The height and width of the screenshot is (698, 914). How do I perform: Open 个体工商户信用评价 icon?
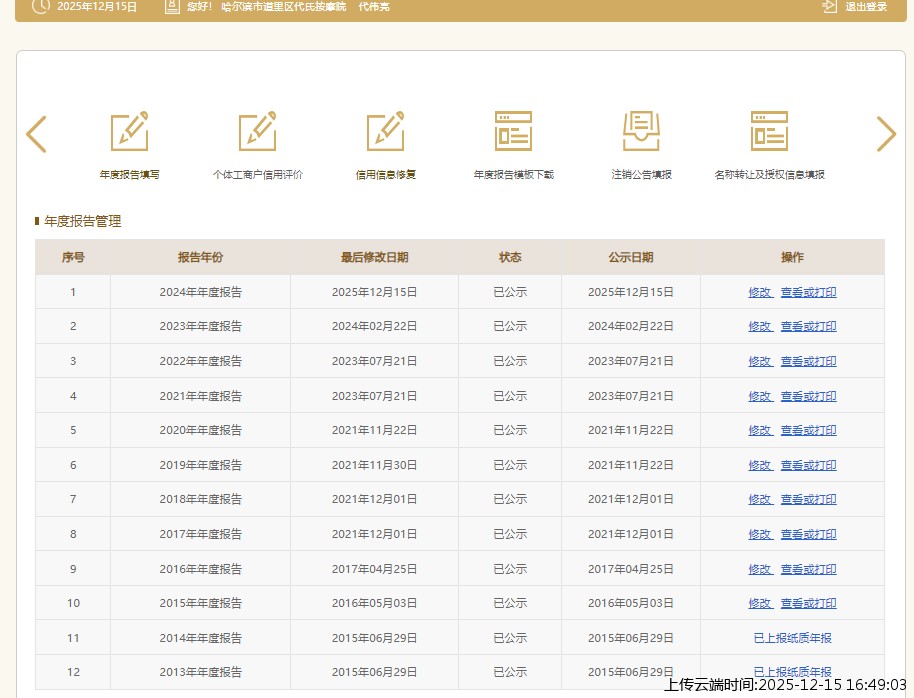257,132
